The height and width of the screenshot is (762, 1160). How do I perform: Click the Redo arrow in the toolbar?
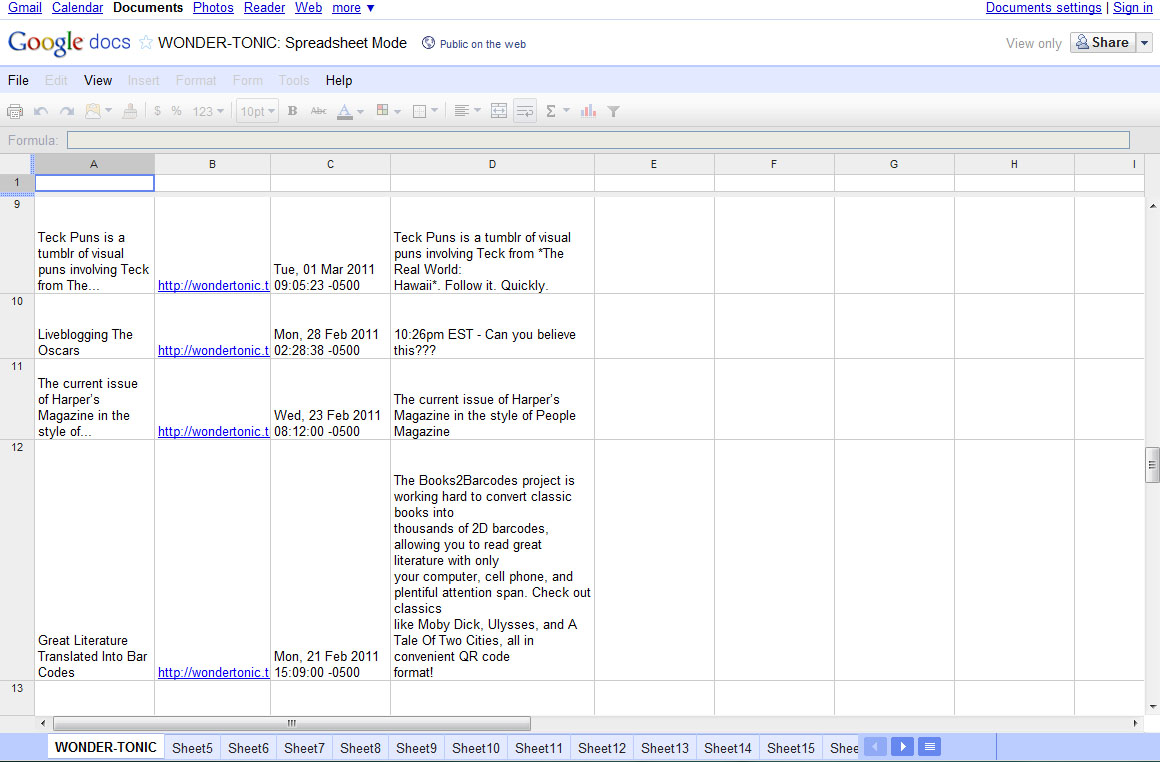tap(67, 111)
